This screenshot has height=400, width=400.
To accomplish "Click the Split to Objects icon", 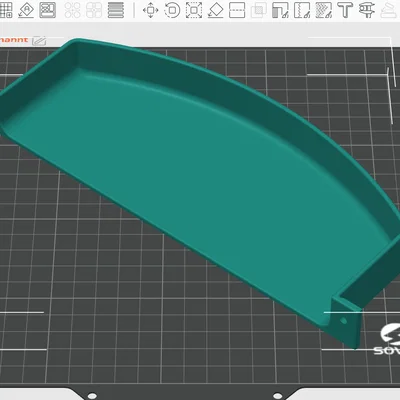I will coord(72,10).
